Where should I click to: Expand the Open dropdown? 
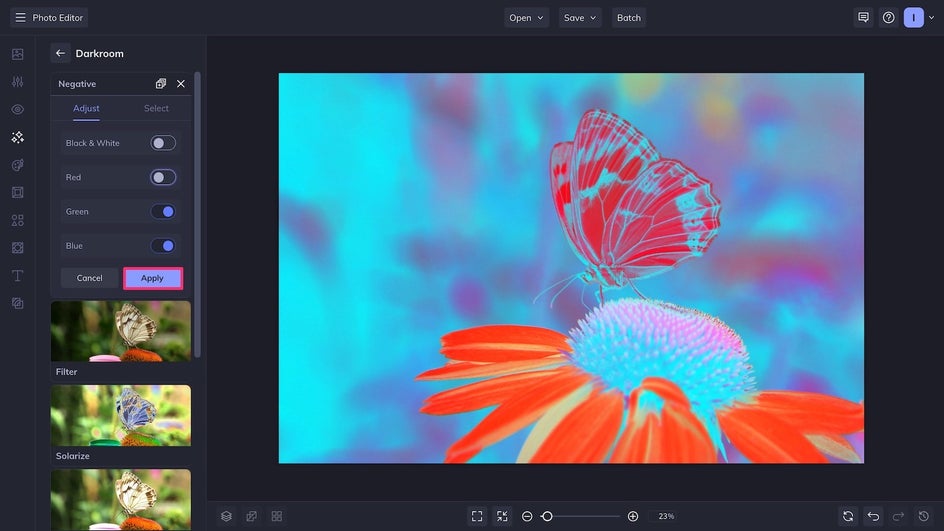click(526, 17)
